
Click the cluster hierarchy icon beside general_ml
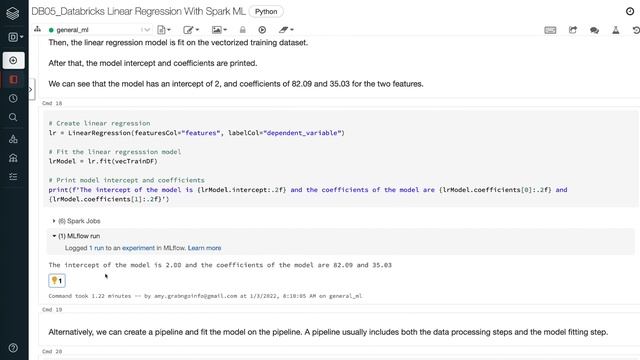(x=38, y=29)
